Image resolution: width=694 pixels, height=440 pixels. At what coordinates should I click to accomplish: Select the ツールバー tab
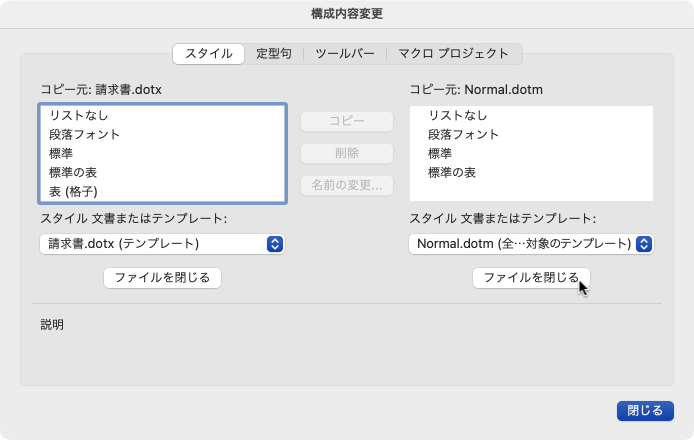345,54
